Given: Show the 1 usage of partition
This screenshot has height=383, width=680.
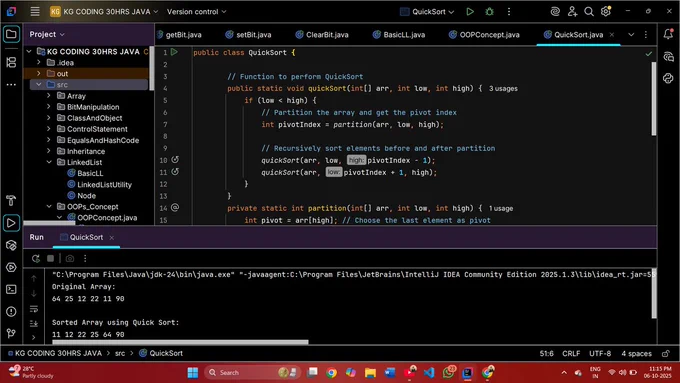Looking at the screenshot, I should pyautogui.click(x=501, y=209).
